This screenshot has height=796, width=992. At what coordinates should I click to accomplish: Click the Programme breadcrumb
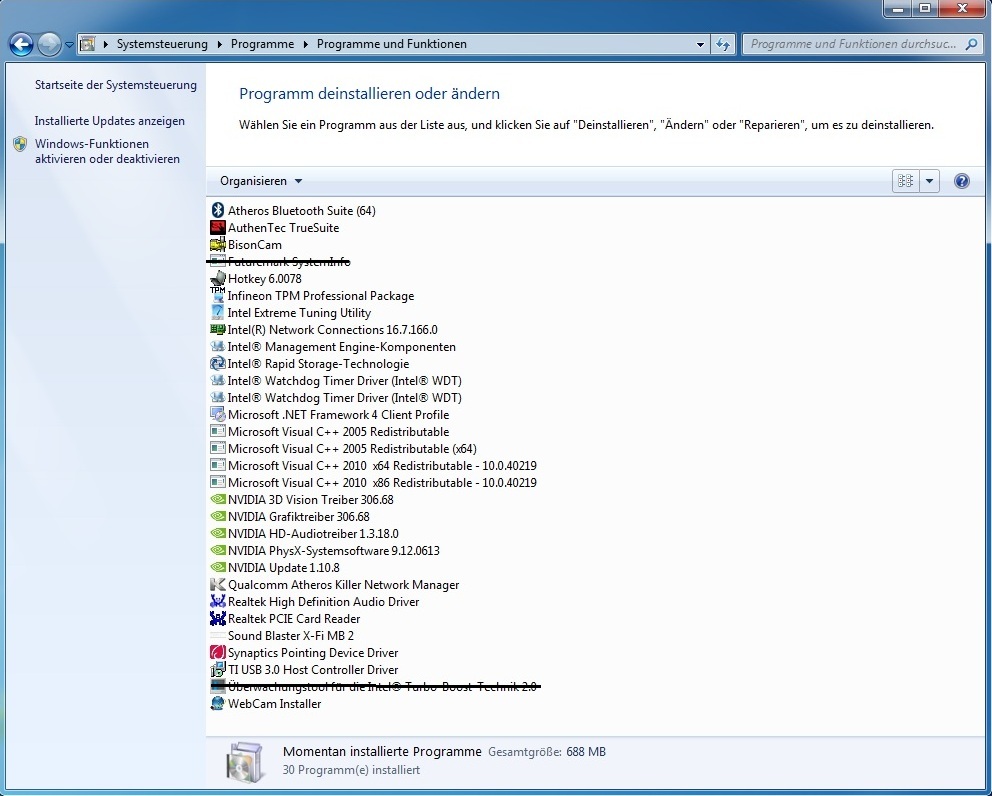[x=262, y=44]
